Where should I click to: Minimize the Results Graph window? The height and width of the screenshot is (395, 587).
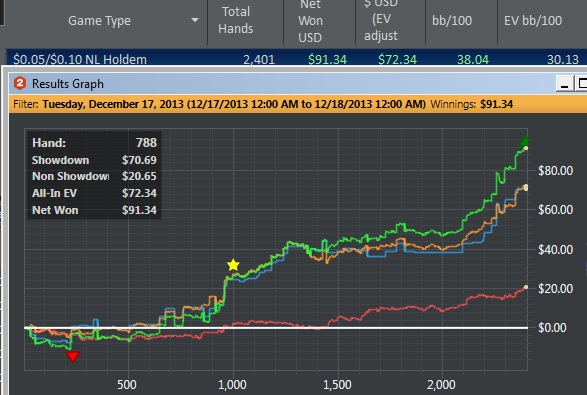[564, 83]
